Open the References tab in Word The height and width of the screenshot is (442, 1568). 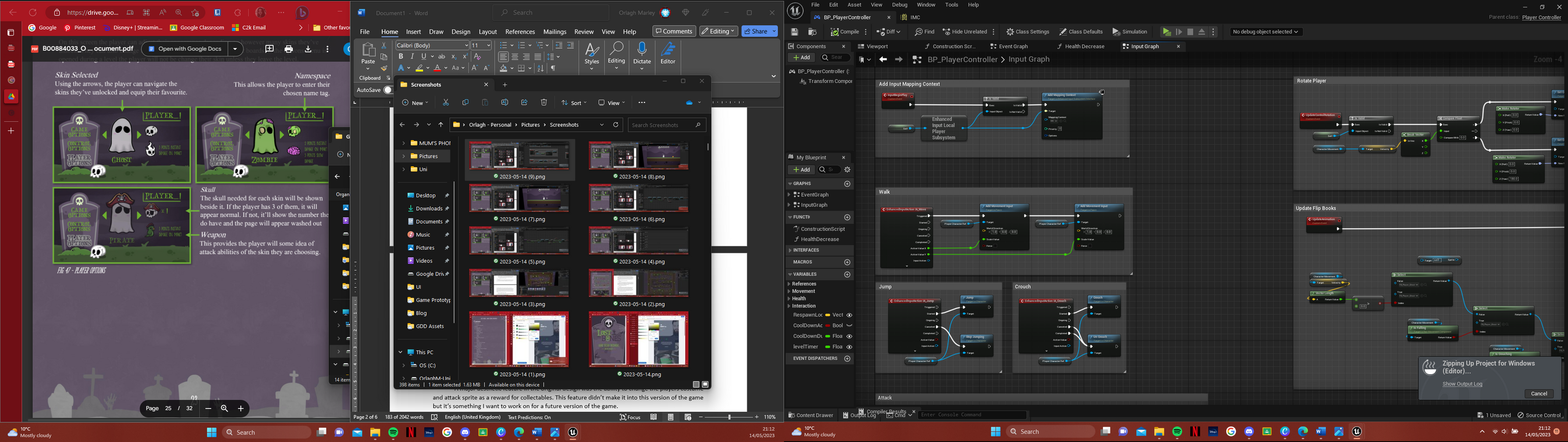point(520,32)
